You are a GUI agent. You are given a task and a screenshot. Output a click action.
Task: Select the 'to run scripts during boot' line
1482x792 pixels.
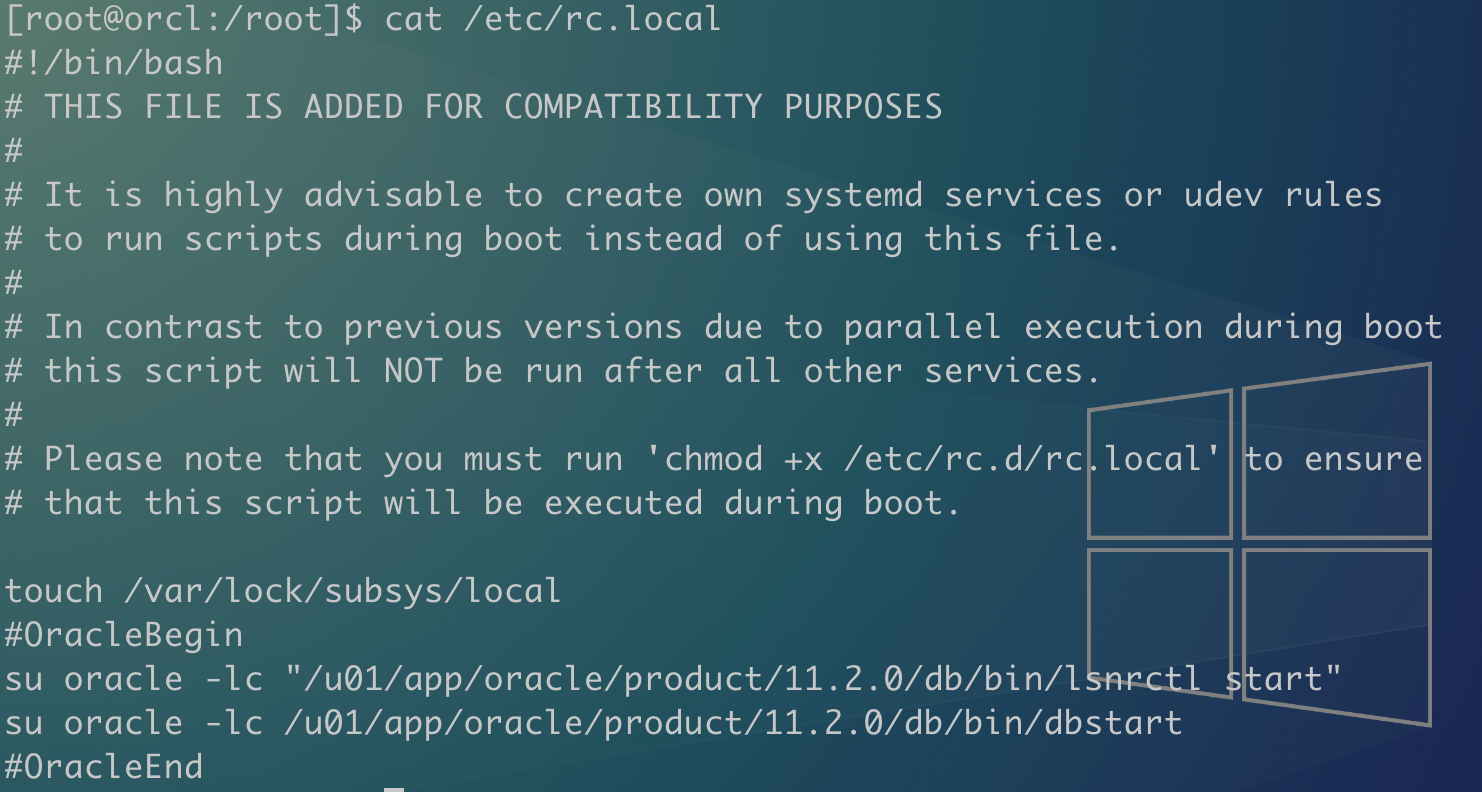pyautogui.click(x=563, y=239)
